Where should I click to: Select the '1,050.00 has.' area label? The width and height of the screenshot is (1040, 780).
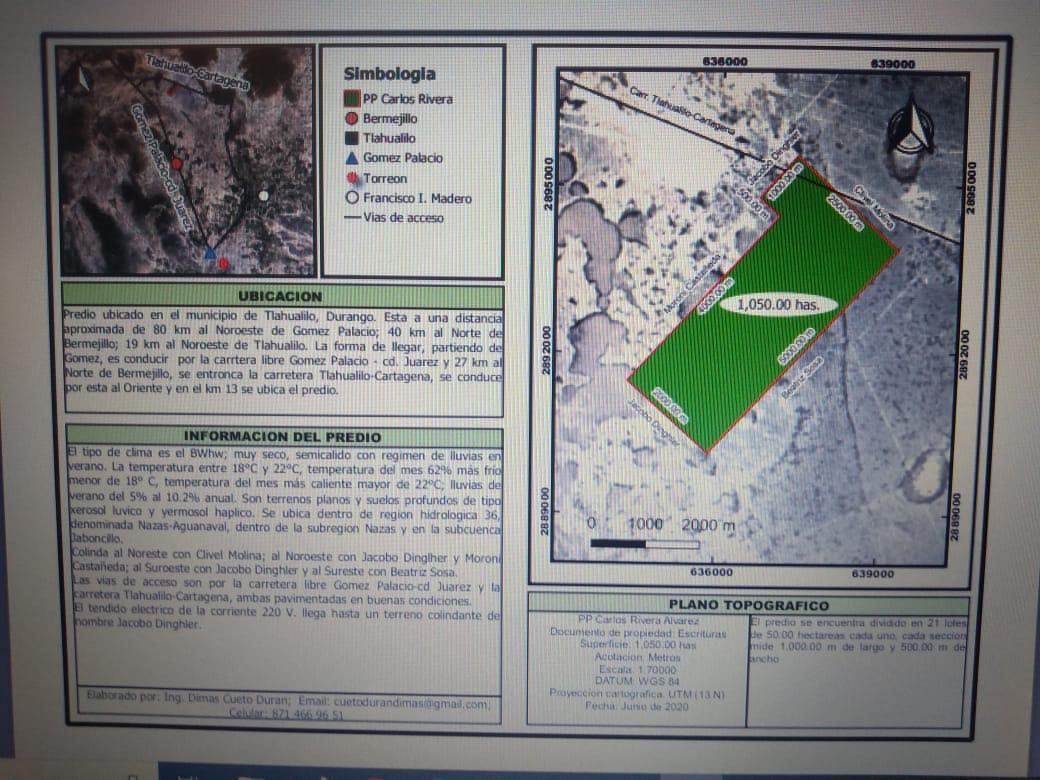(778, 304)
